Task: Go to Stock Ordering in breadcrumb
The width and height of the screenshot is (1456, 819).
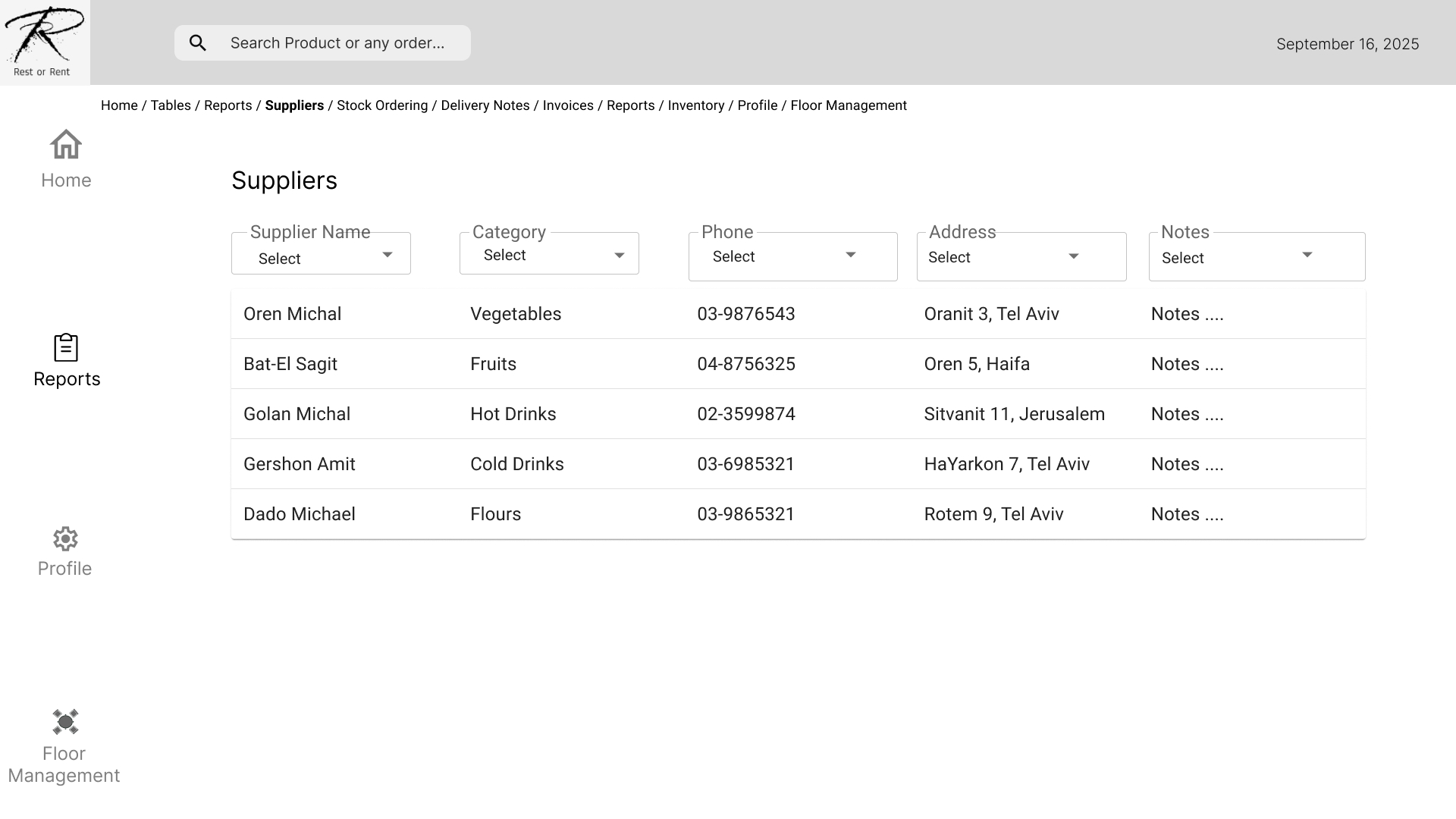Action: [x=382, y=105]
